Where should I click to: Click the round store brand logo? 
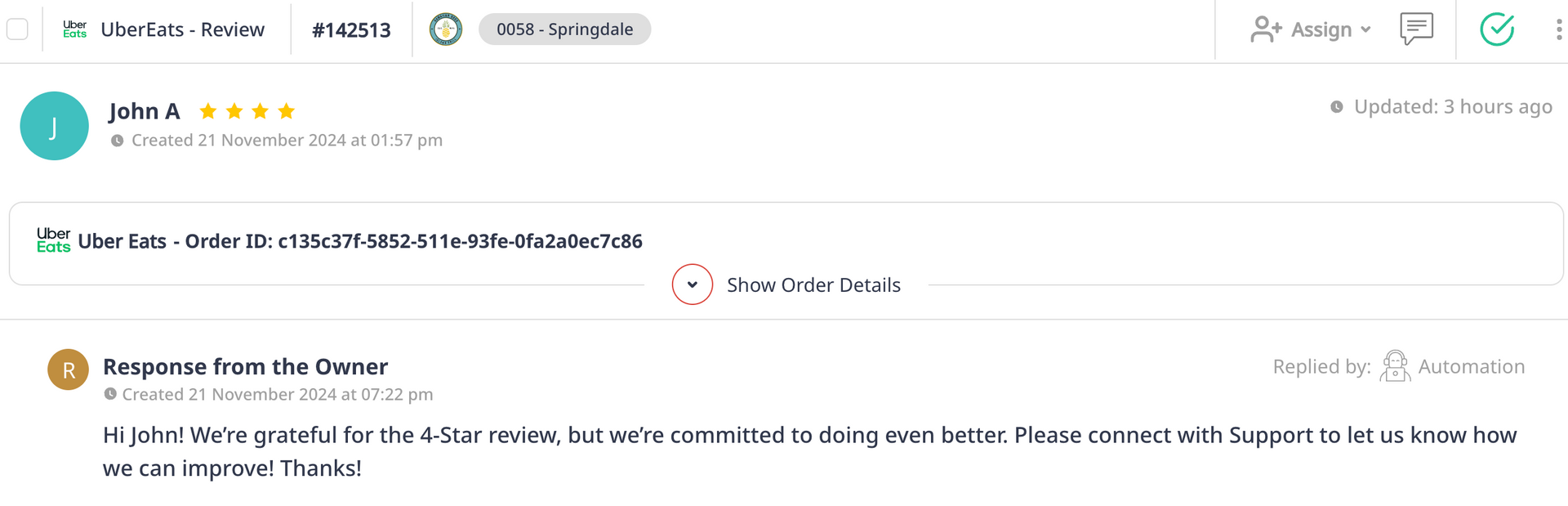click(x=446, y=29)
